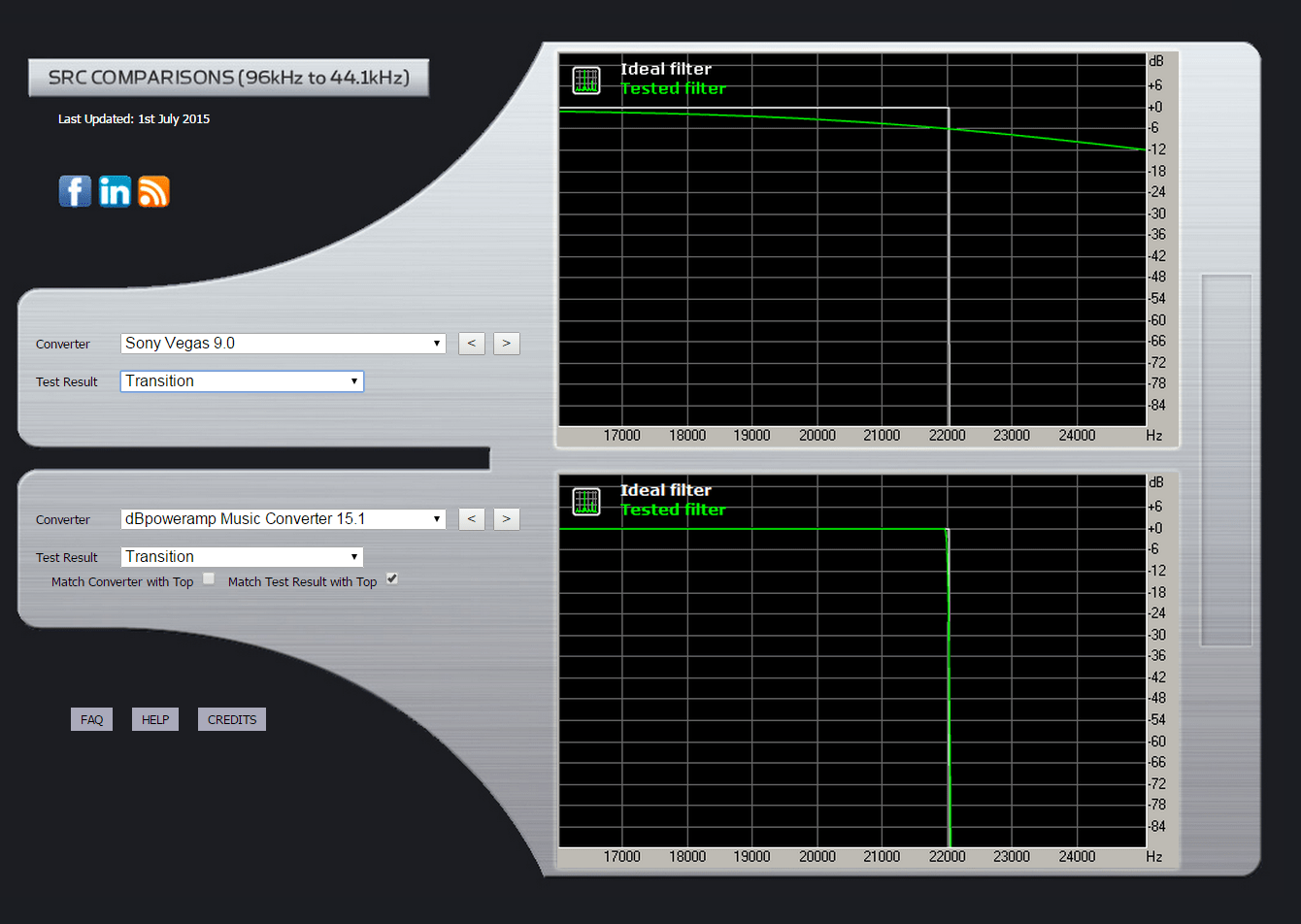This screenshot has width=1301, height=924.
Task: Open the CREDITS page
Action: pyautogui.click(x=231, y=719)
